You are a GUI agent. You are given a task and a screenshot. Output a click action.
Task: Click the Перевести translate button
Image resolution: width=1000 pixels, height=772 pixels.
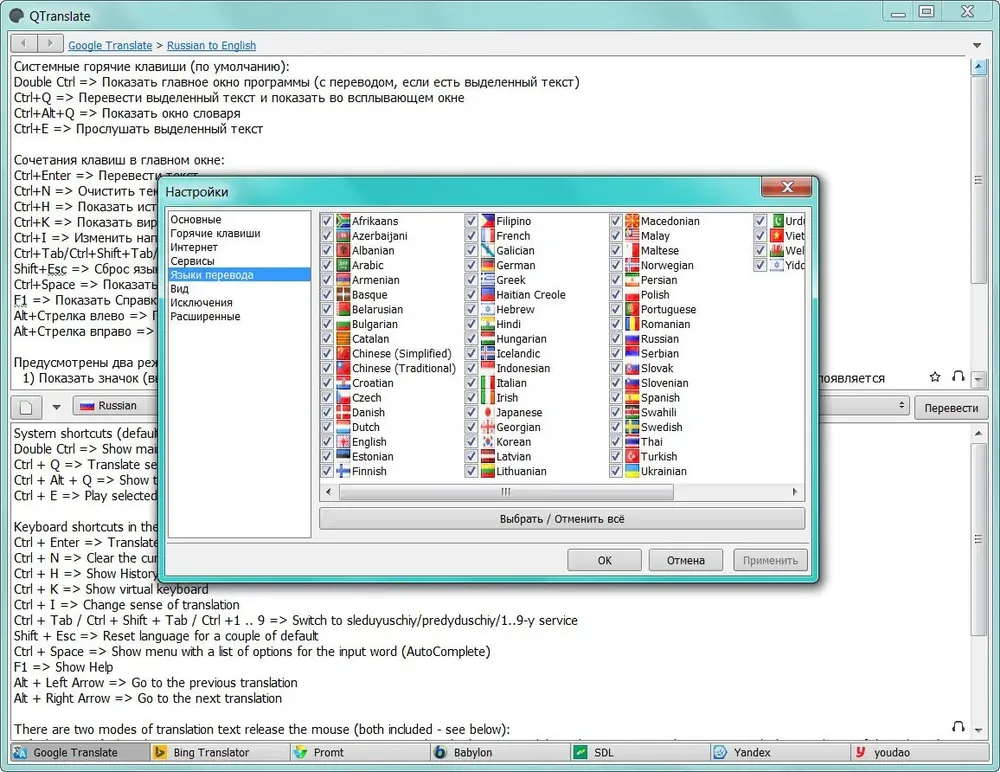click(951, 408)
